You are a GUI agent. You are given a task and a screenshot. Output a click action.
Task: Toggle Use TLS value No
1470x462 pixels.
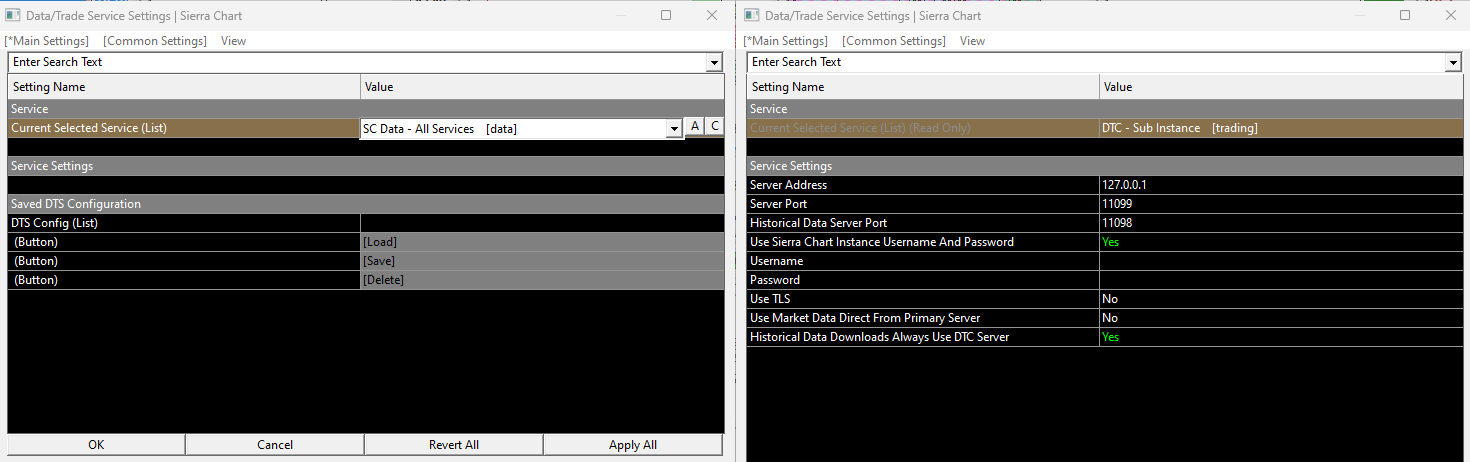(1281, 299)
